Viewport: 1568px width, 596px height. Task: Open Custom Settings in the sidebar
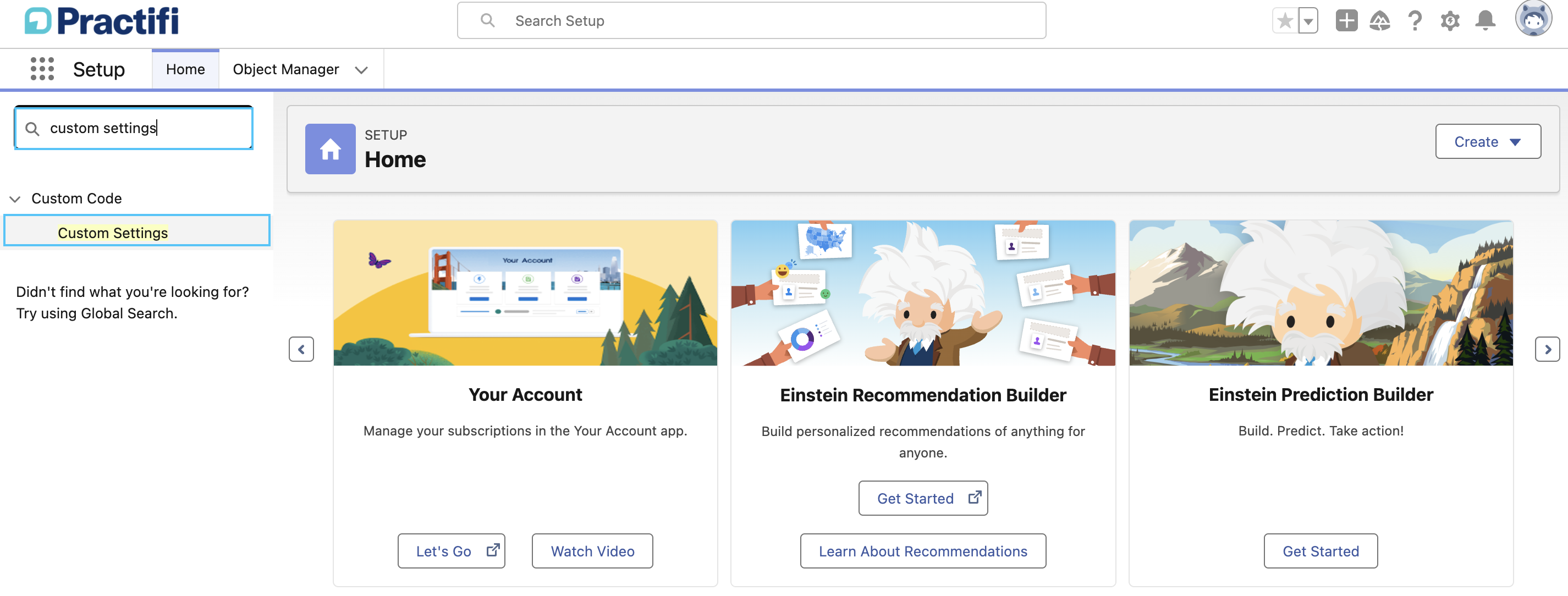(x=137, y=231)
